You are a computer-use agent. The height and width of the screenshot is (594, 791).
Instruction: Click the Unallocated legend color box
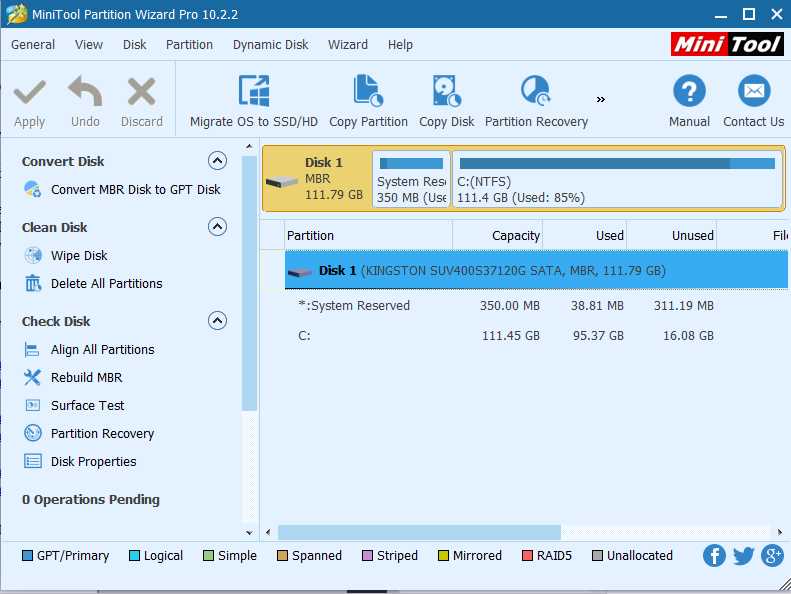pyautogui.click(x=597, y=556)
